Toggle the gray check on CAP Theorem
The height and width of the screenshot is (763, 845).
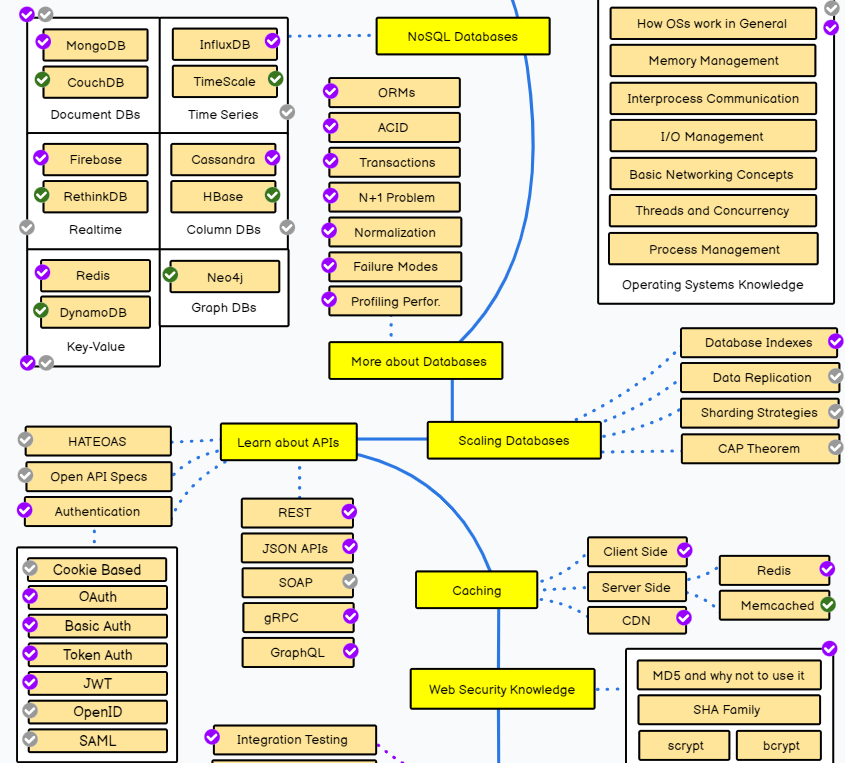(x=835, y=447)
